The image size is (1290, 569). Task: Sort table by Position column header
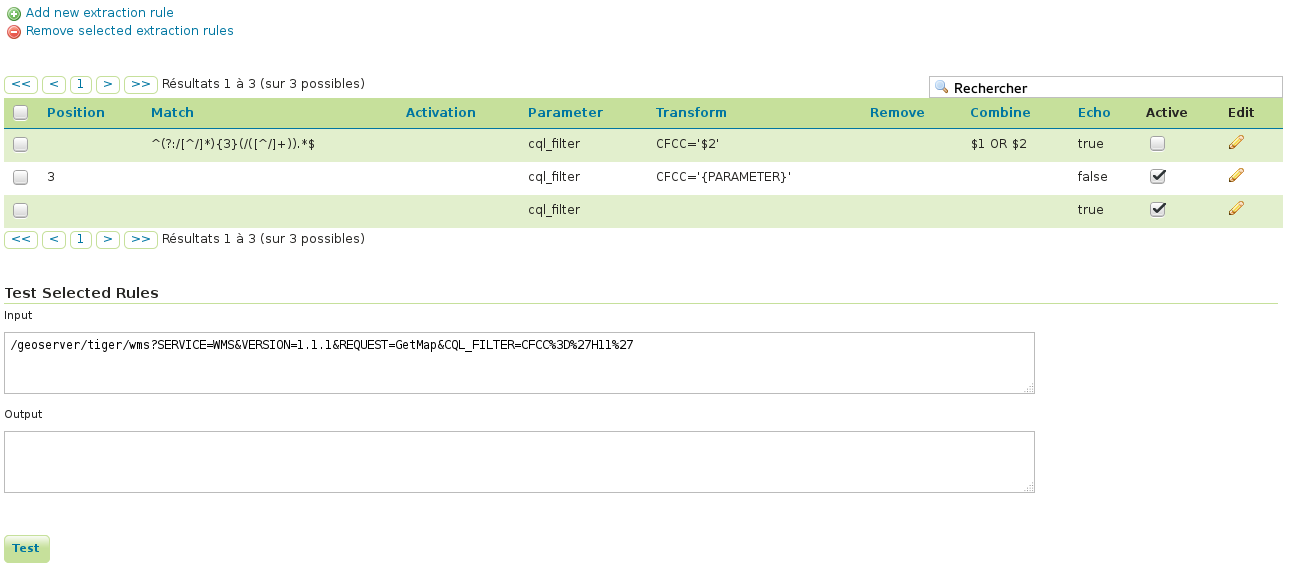(x=76, y=112)
